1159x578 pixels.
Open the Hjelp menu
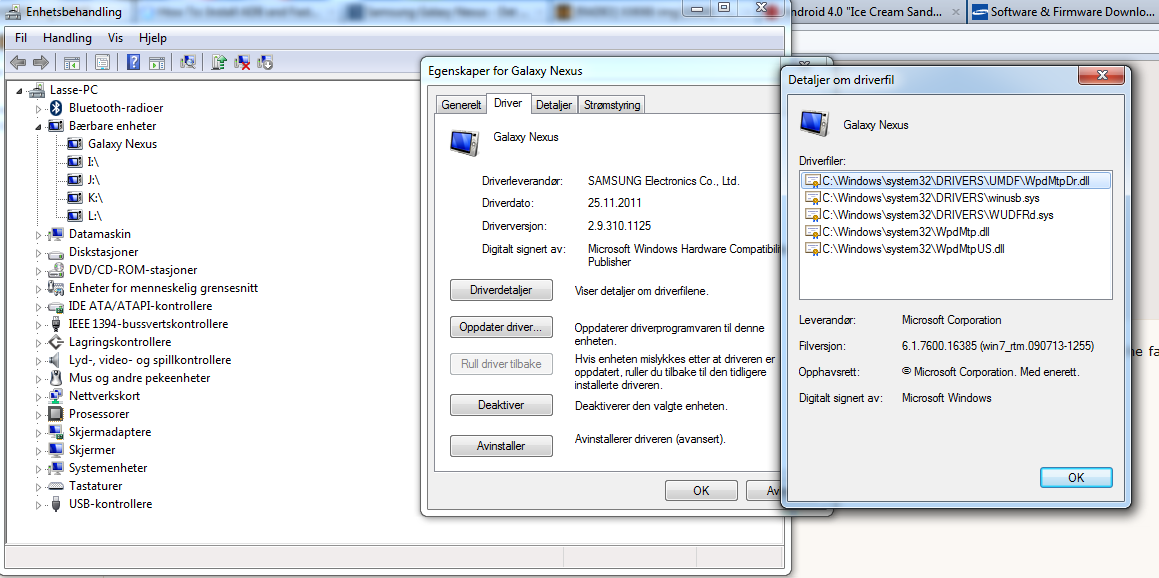click(153, 38)
